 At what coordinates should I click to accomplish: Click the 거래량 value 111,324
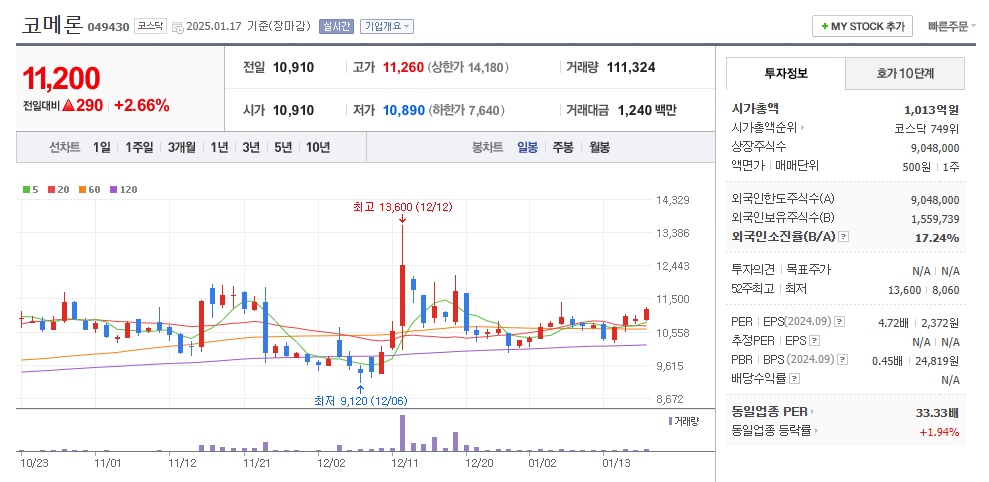pyautogui.click(x=630, y=68)
